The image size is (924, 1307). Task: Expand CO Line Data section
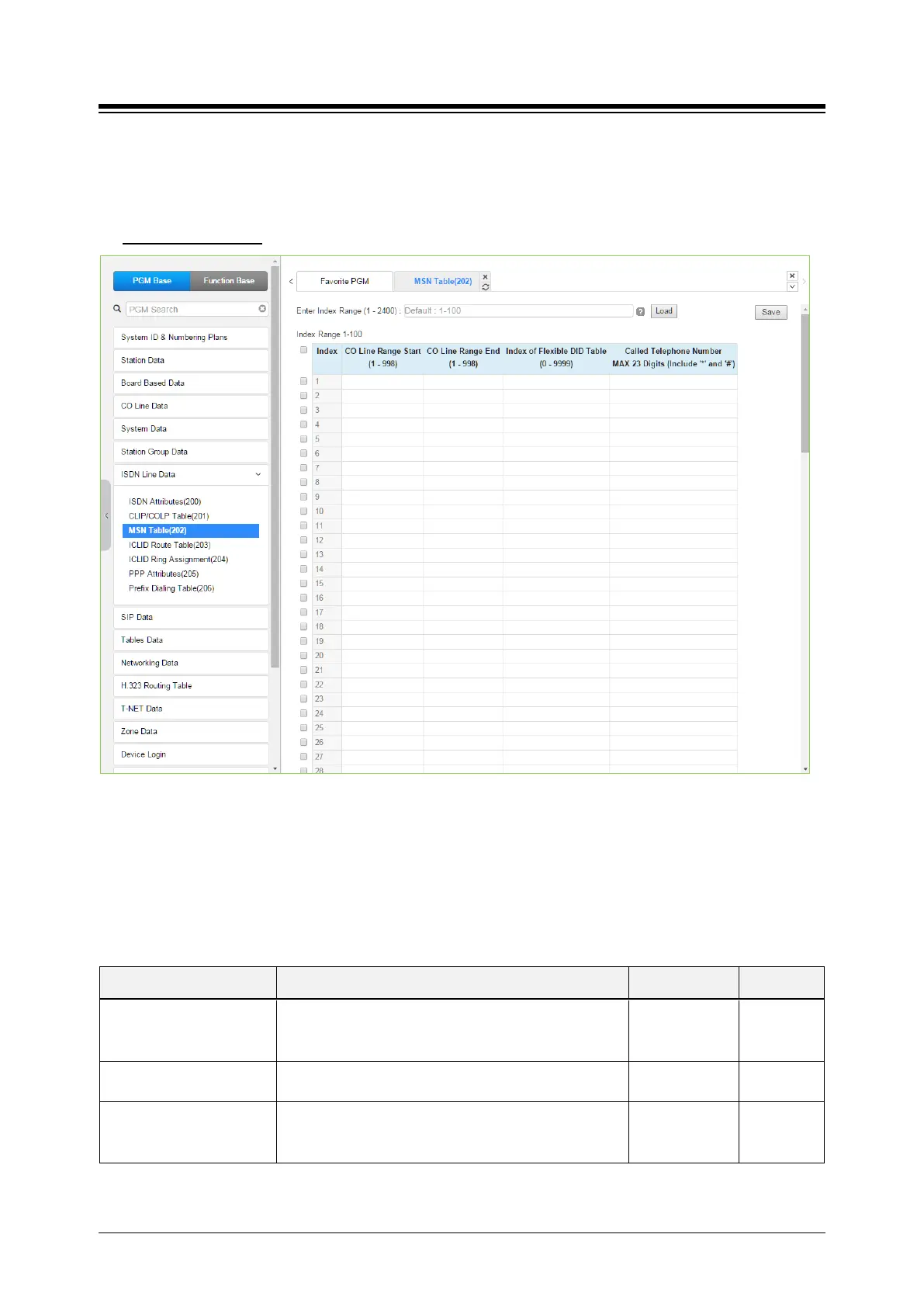pos(191,406)
